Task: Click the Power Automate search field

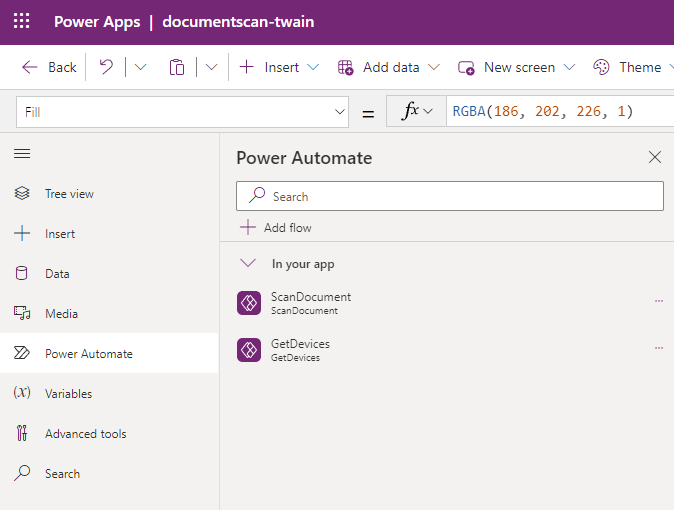Action: tap(450, 196)
